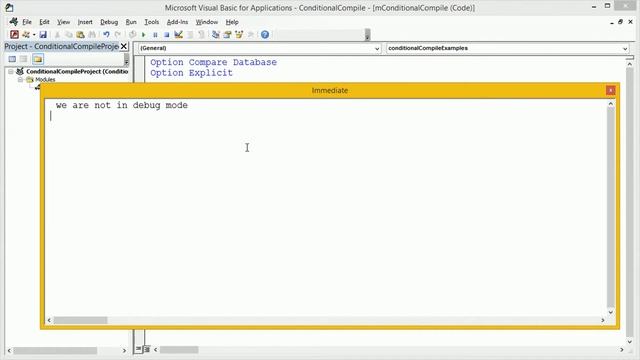The height and width of the screenshot is (360, 640).
Task: Click the View Code icon in Project pane
Action: click(x=12, y=59)
